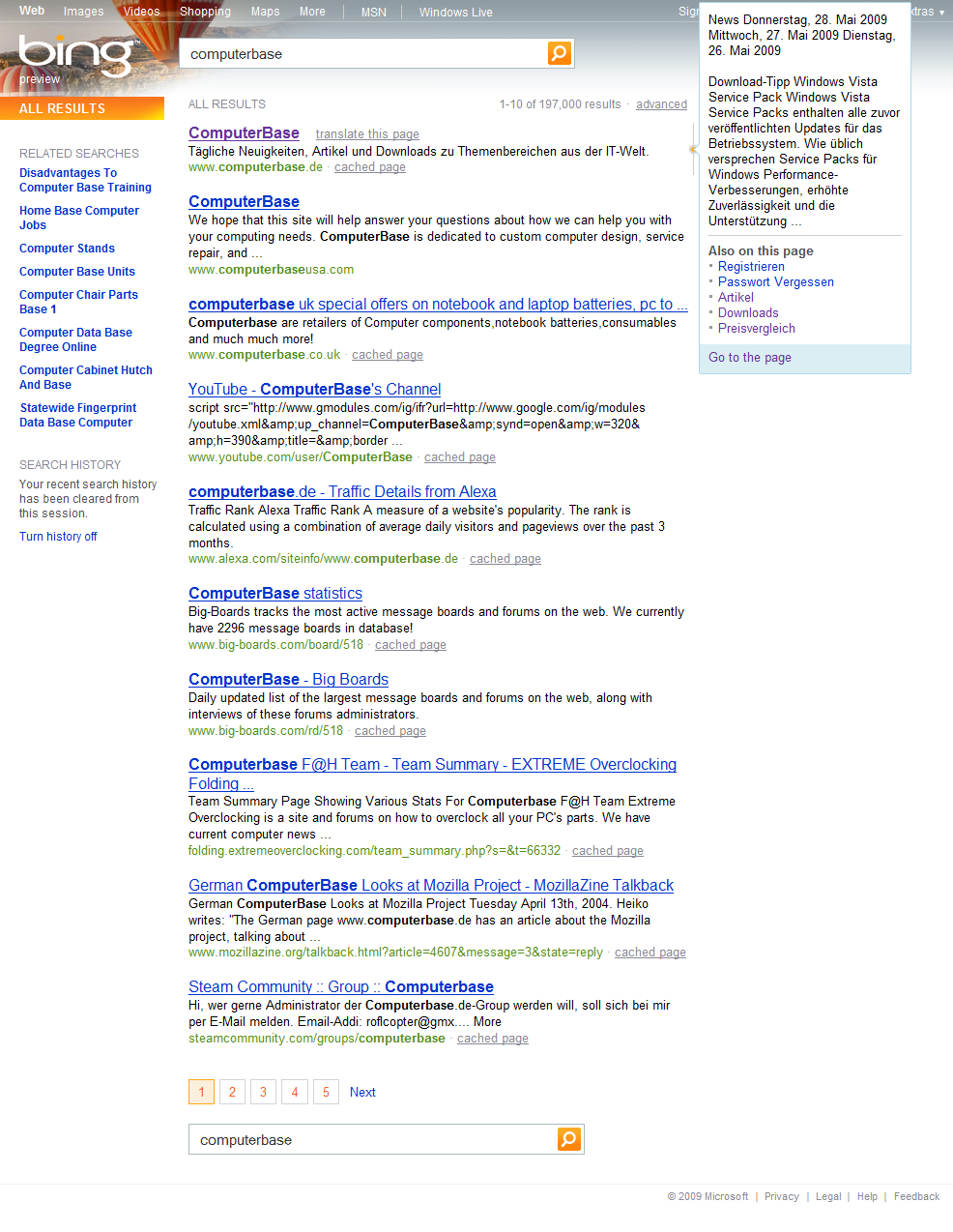Go to results page 5
This screenshot has height=1232, width=953.
(x=326, y=1092)
